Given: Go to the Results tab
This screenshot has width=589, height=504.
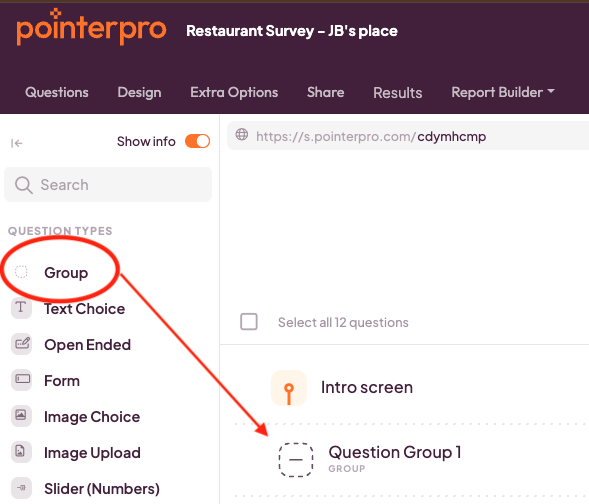Looking at the screenshot, I should click(x=397, y=93).
